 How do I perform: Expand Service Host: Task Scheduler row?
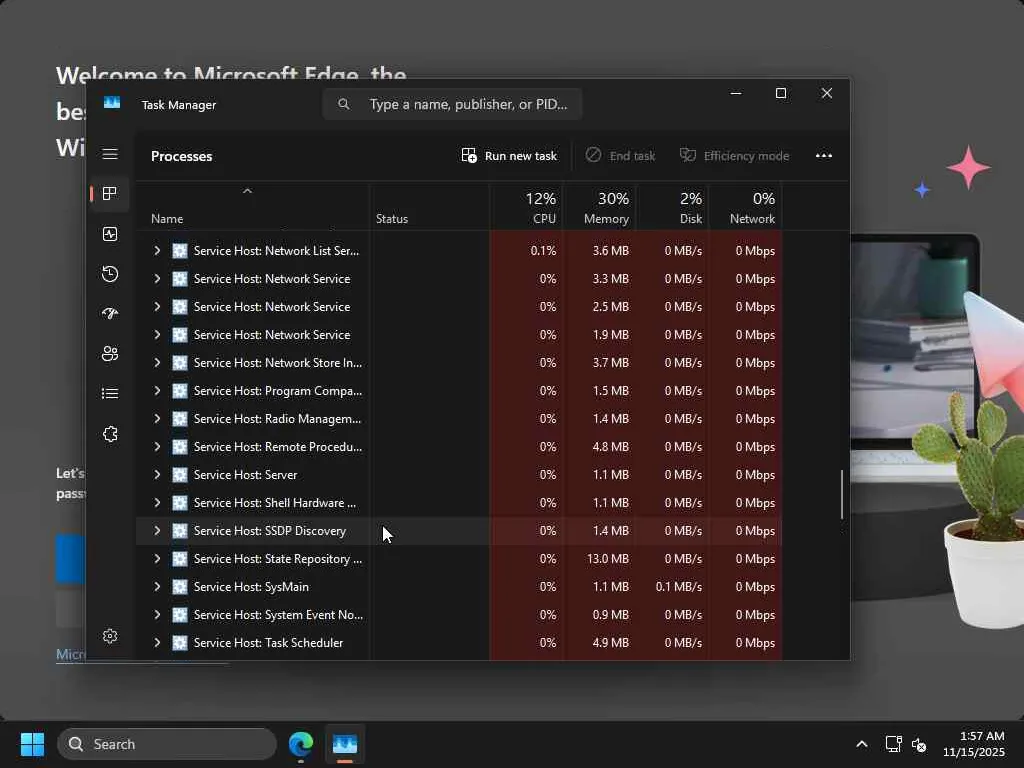[x=157, y=643]
